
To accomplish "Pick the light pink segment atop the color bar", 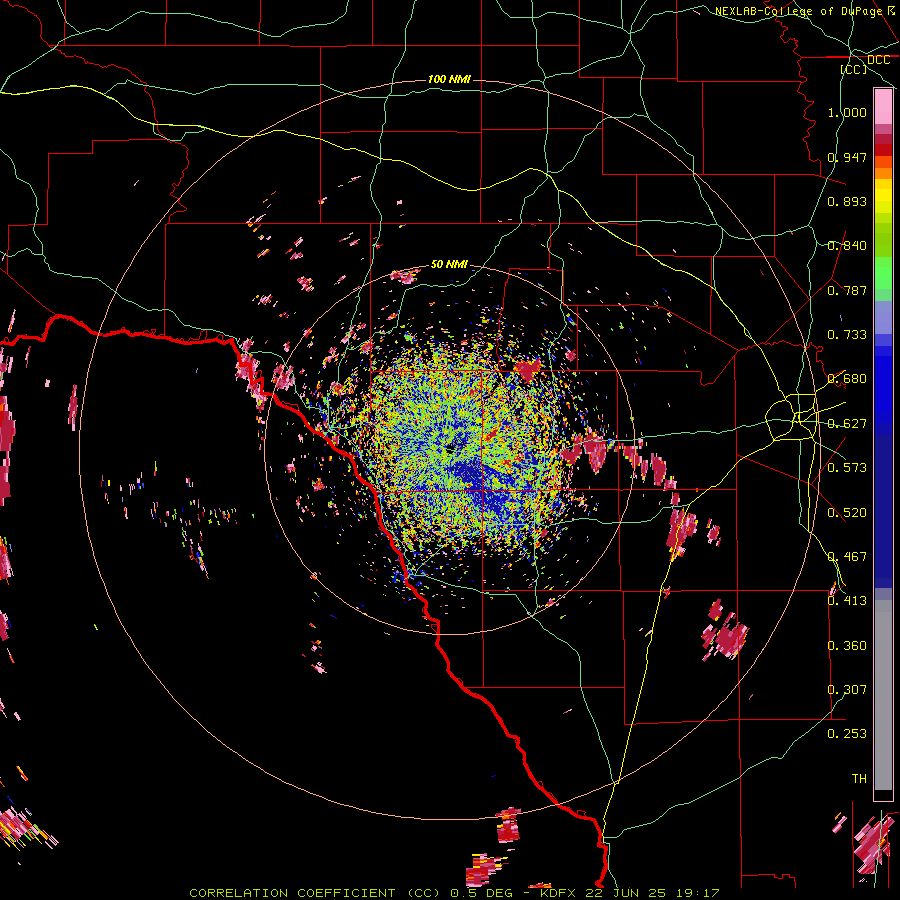I will point(883,106).
